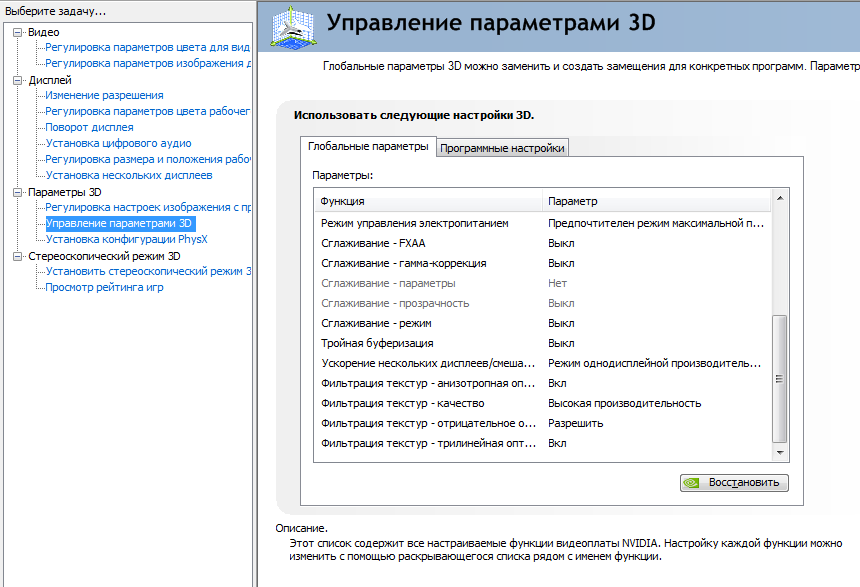Open Регулировка настроек изображения с просмотром
Viewport: 860px width, 587px height.
click(x=148, y=207)
